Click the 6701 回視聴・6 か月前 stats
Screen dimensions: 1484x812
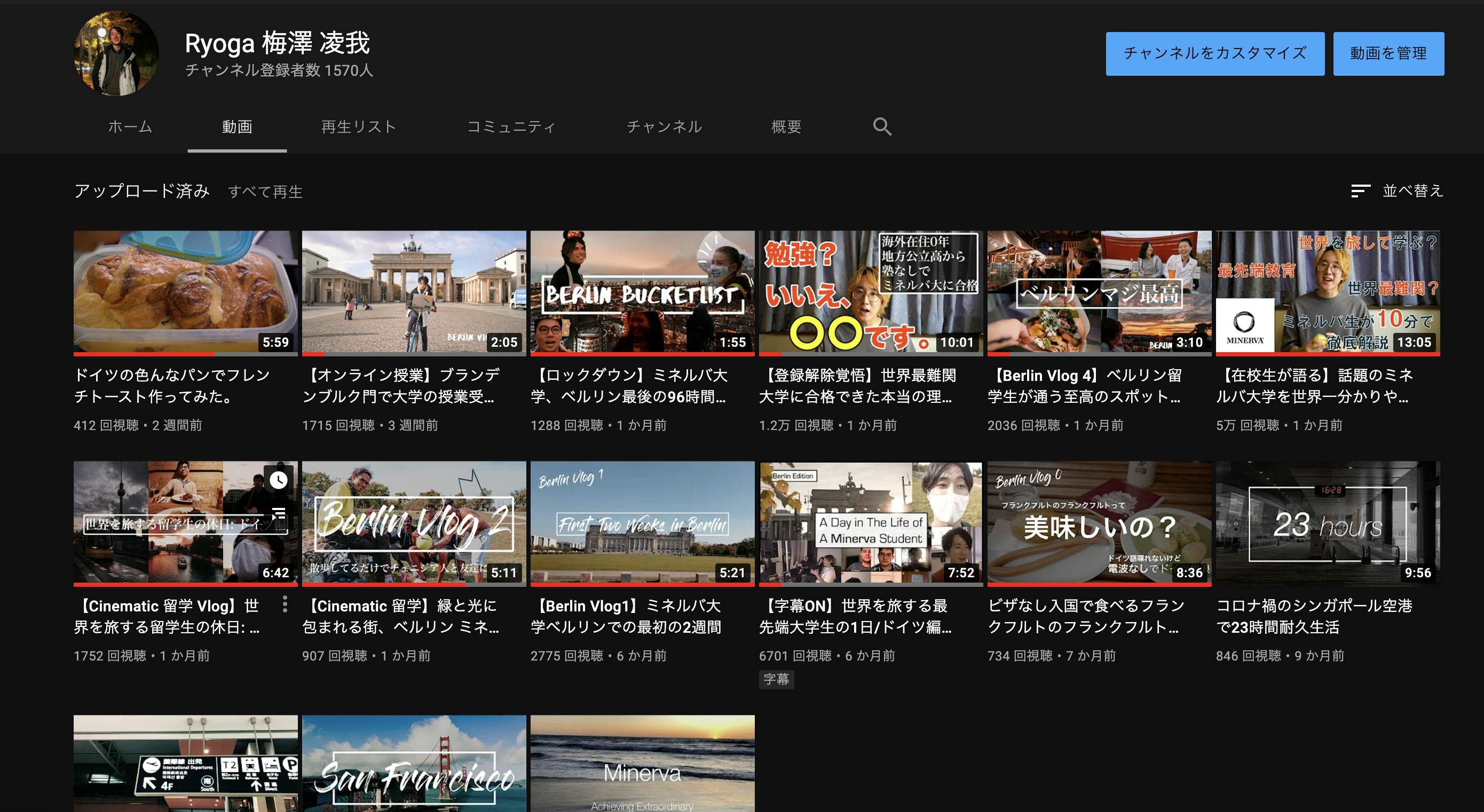827,655
